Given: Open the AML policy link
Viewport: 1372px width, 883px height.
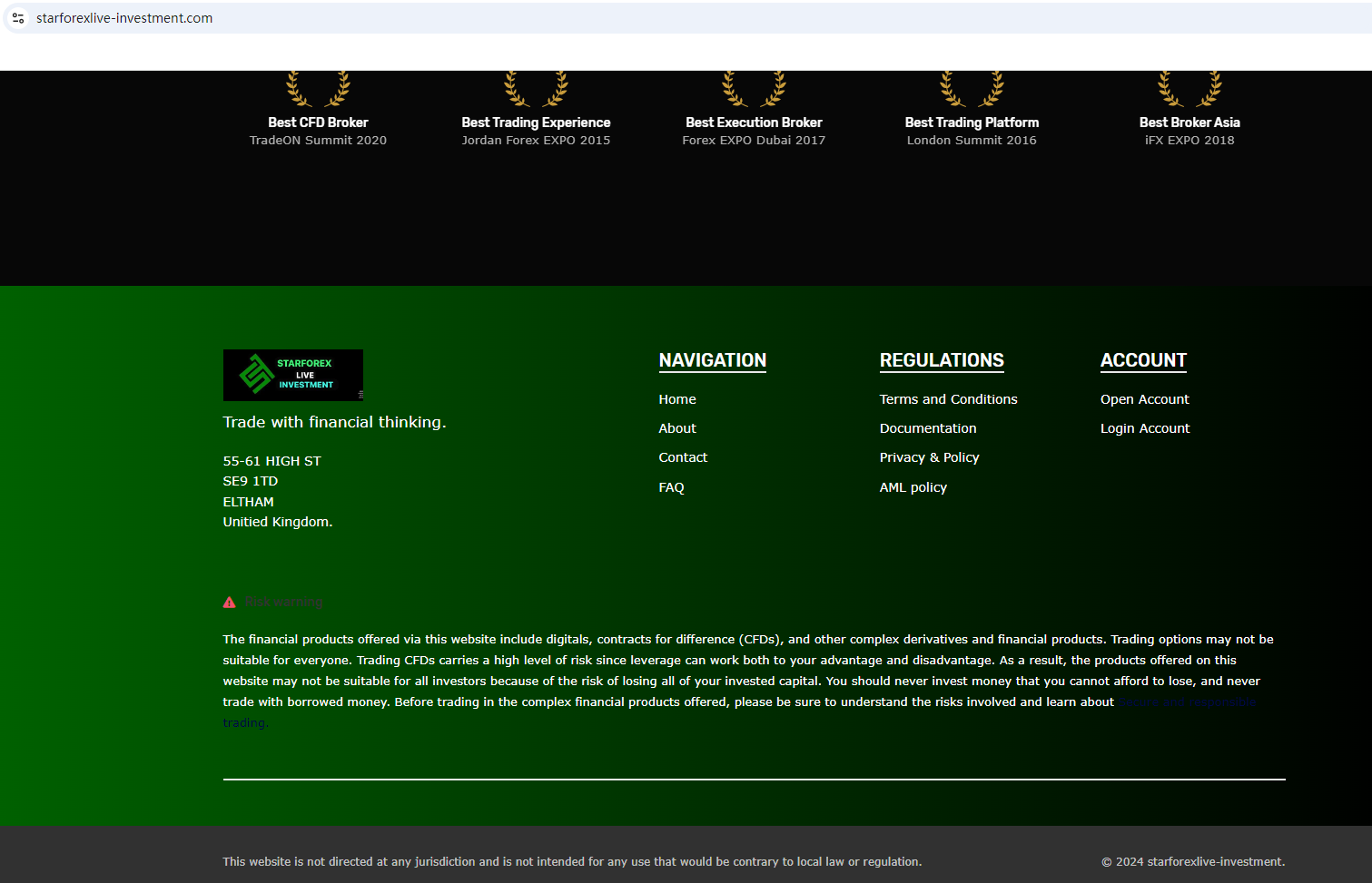Looking at the screenshot, I should (913, 487).
